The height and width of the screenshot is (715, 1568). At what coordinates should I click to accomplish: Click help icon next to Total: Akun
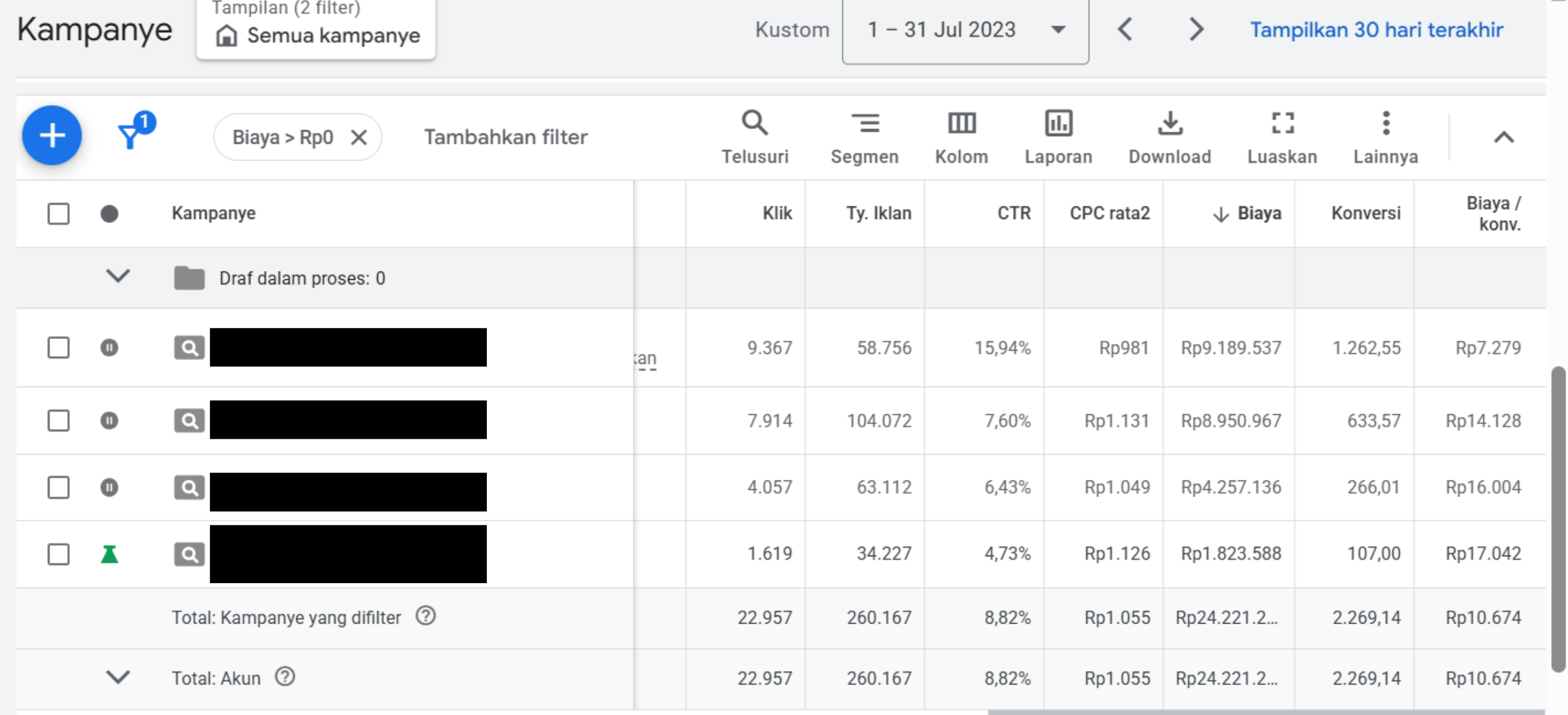285,677
